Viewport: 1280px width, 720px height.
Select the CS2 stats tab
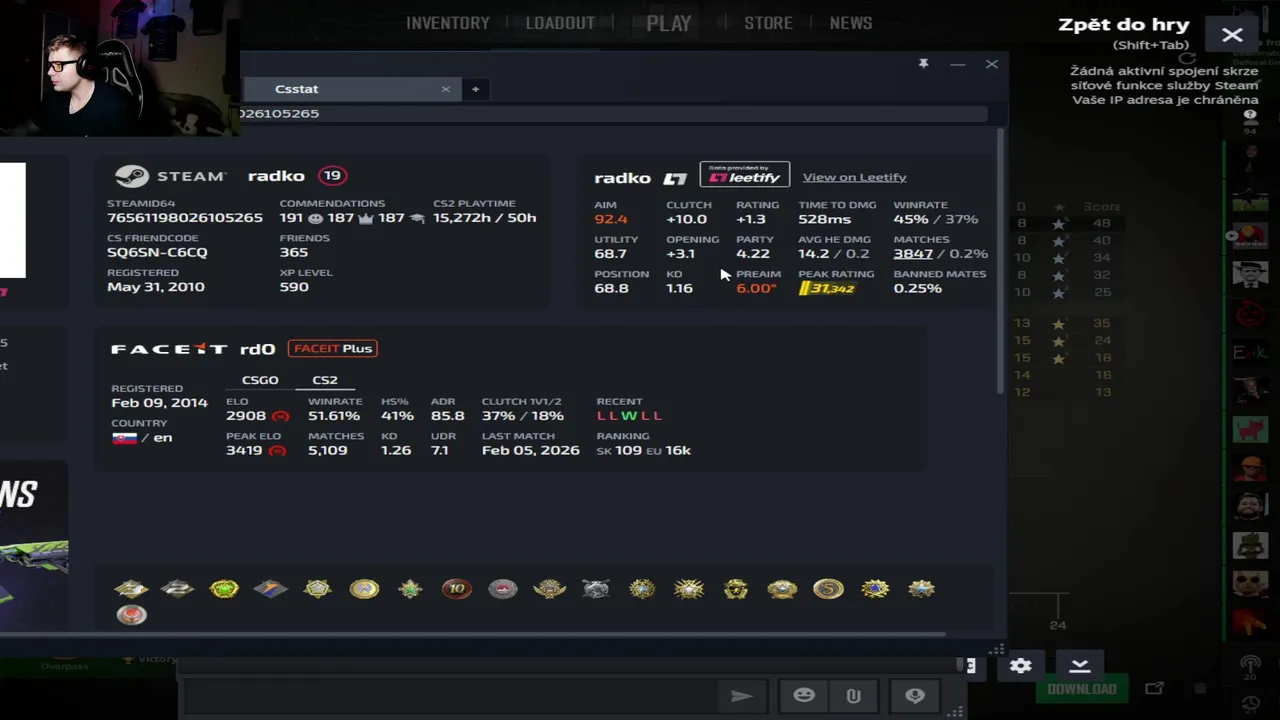point(325,380)
